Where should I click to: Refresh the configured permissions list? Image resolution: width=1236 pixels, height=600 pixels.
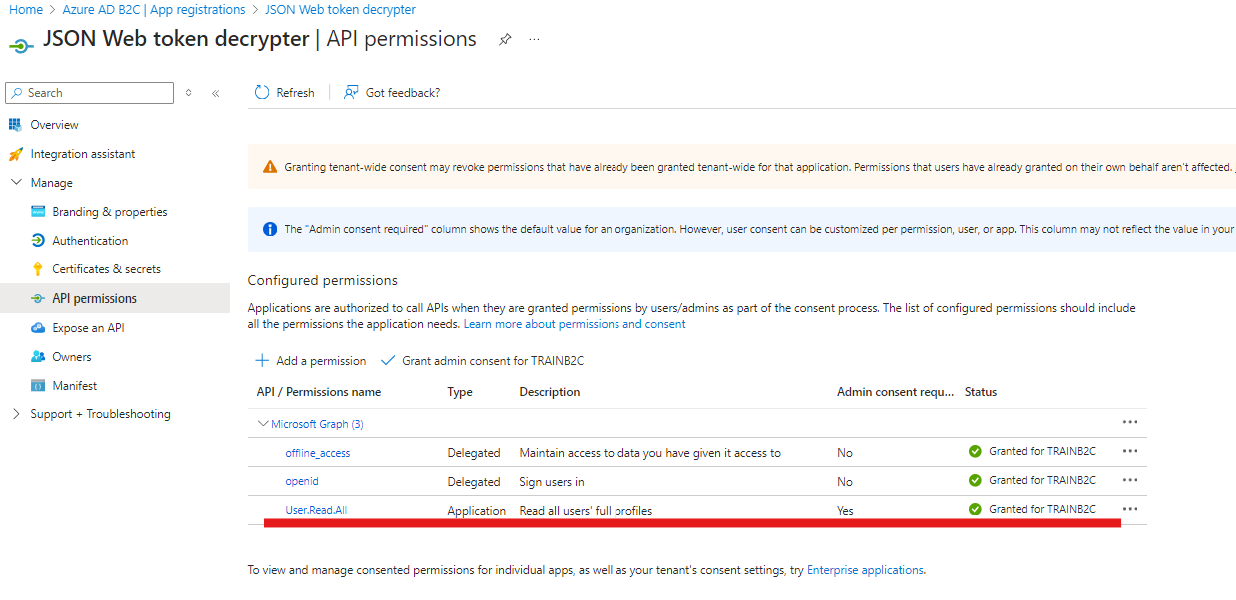284,92
